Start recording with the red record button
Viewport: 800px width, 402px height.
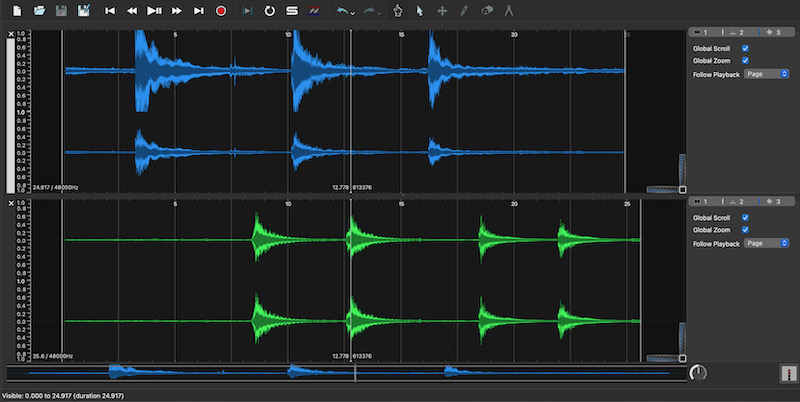[221, 10]
